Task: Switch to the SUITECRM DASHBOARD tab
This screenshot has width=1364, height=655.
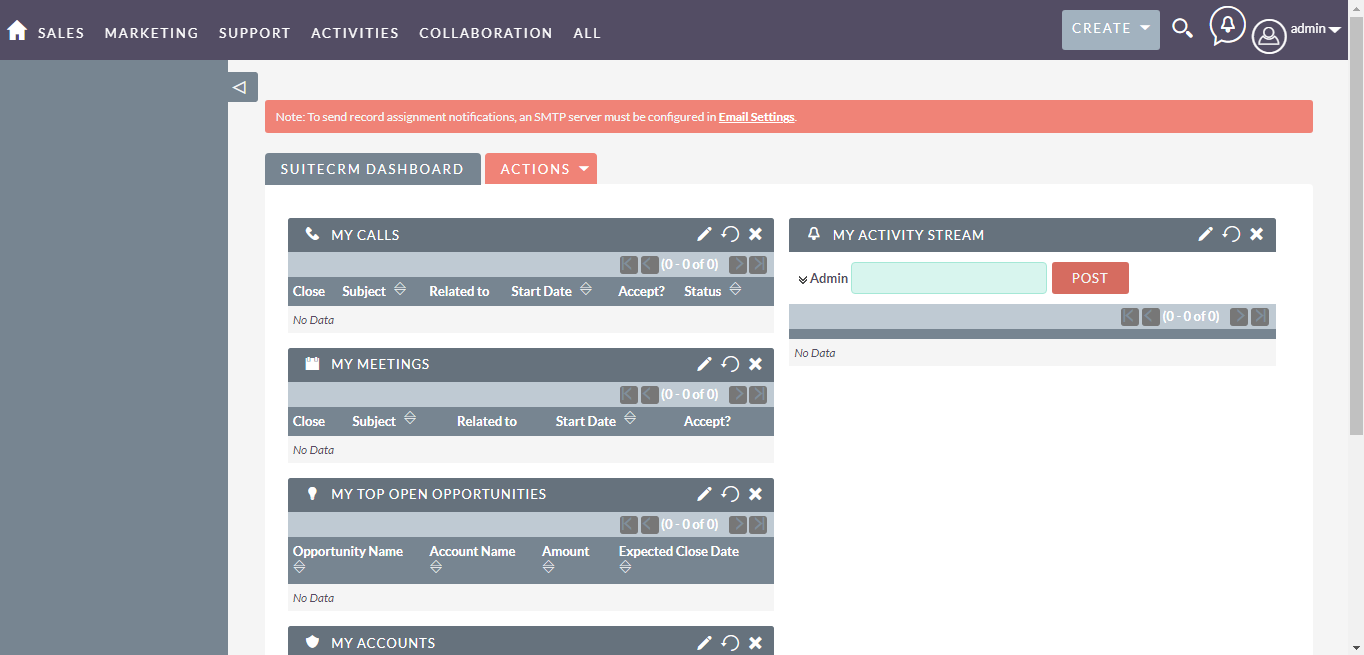Action: (x=372, y=168)
